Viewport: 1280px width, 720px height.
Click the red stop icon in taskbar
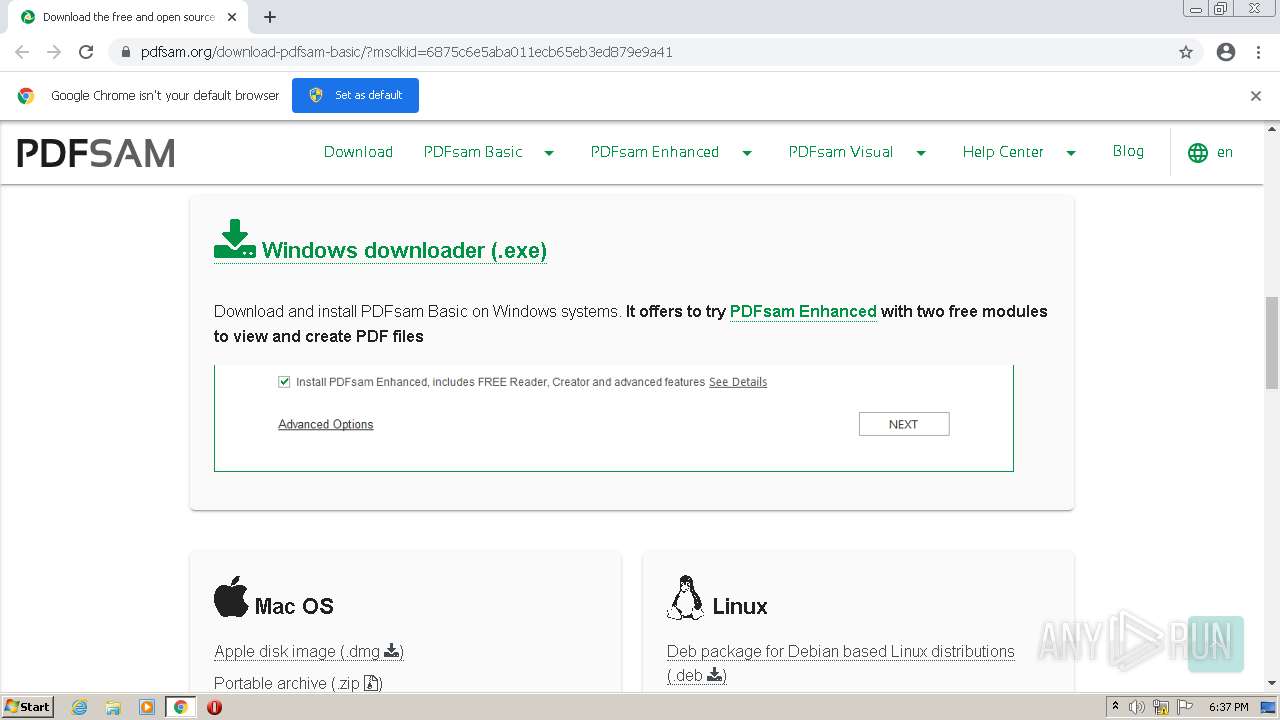click(x=214, y=707)
